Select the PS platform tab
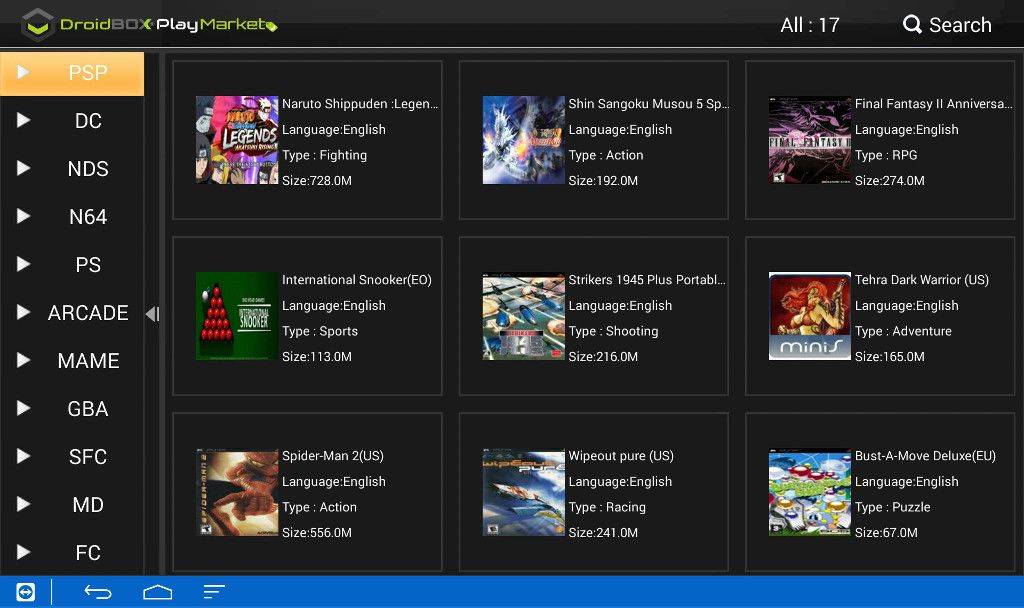 72,264
